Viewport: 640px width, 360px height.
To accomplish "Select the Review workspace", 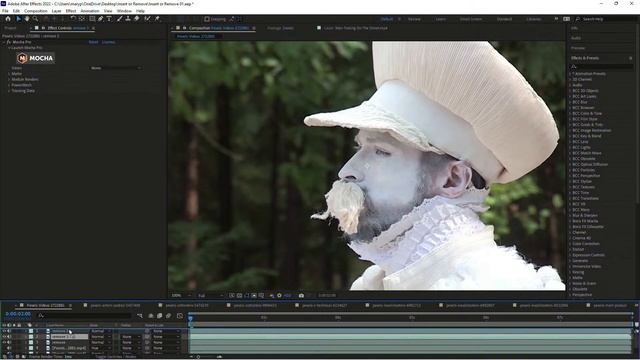I will [414, 19].
